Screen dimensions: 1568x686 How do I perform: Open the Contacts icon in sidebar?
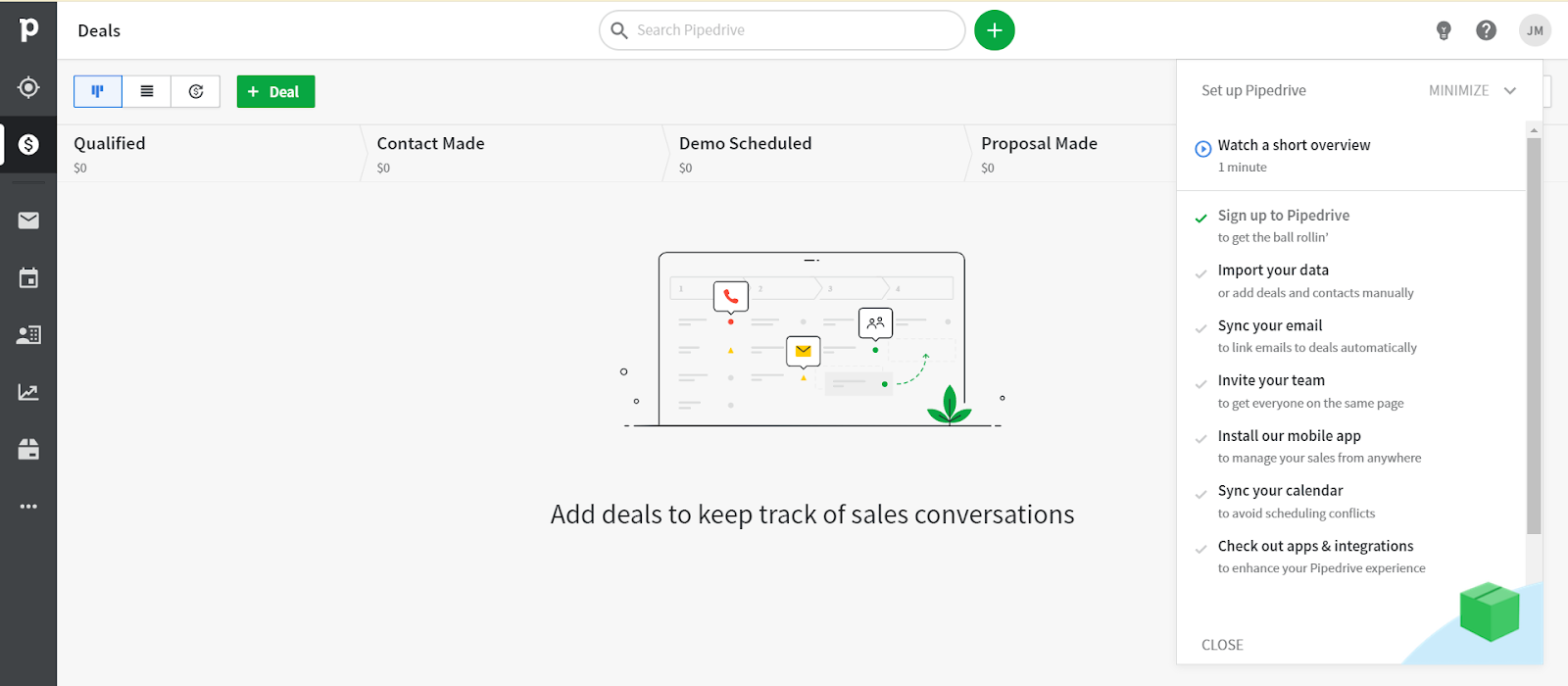(28, 334)
